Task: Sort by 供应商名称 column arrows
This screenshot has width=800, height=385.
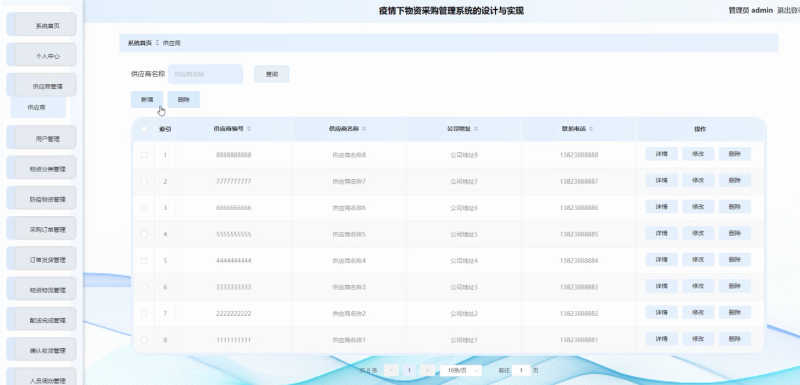Action: pos(364,129)
